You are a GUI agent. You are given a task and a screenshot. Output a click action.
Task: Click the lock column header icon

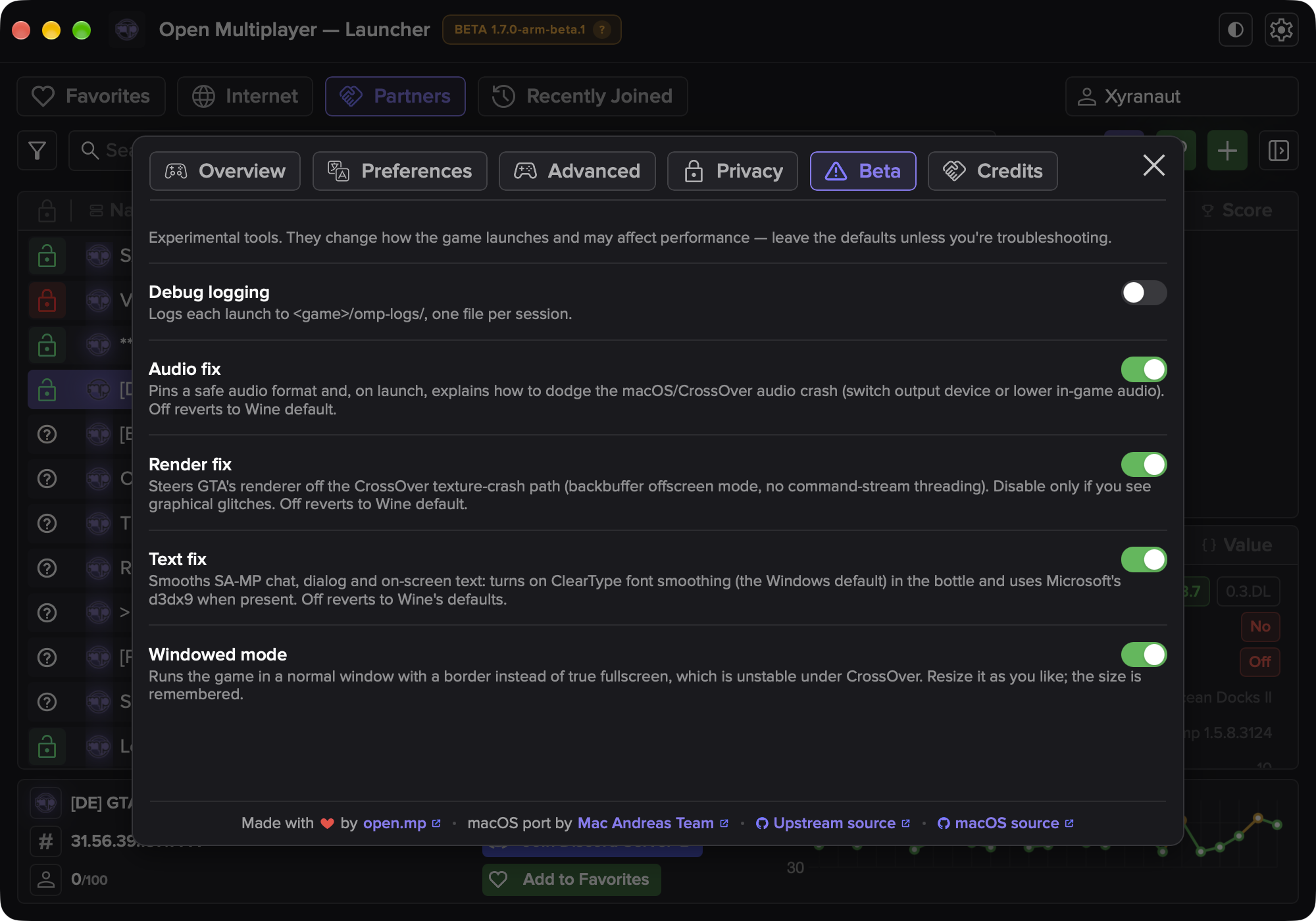(x=47, y=211)
